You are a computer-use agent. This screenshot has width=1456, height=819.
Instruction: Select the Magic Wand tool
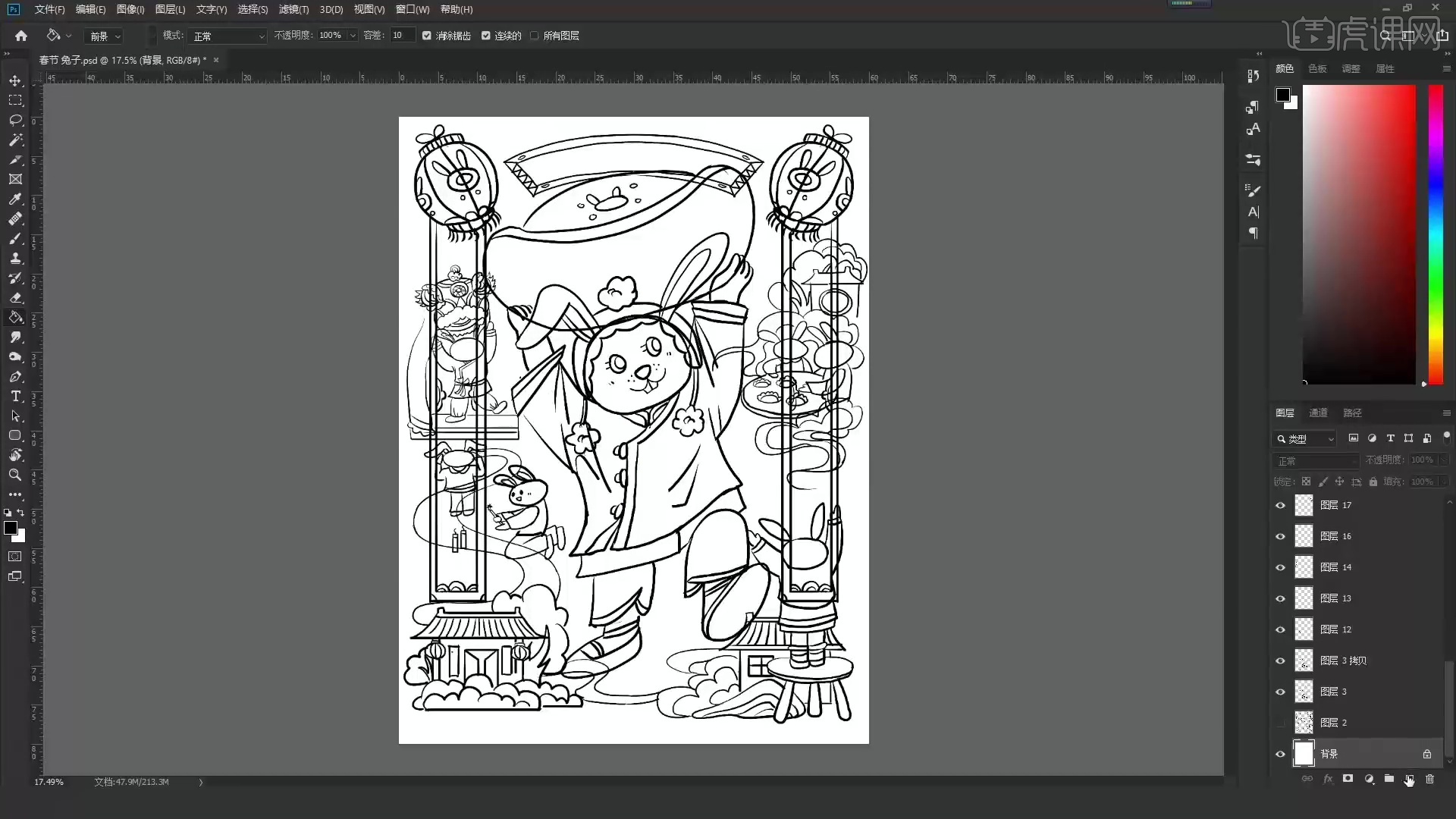[15, 140]
